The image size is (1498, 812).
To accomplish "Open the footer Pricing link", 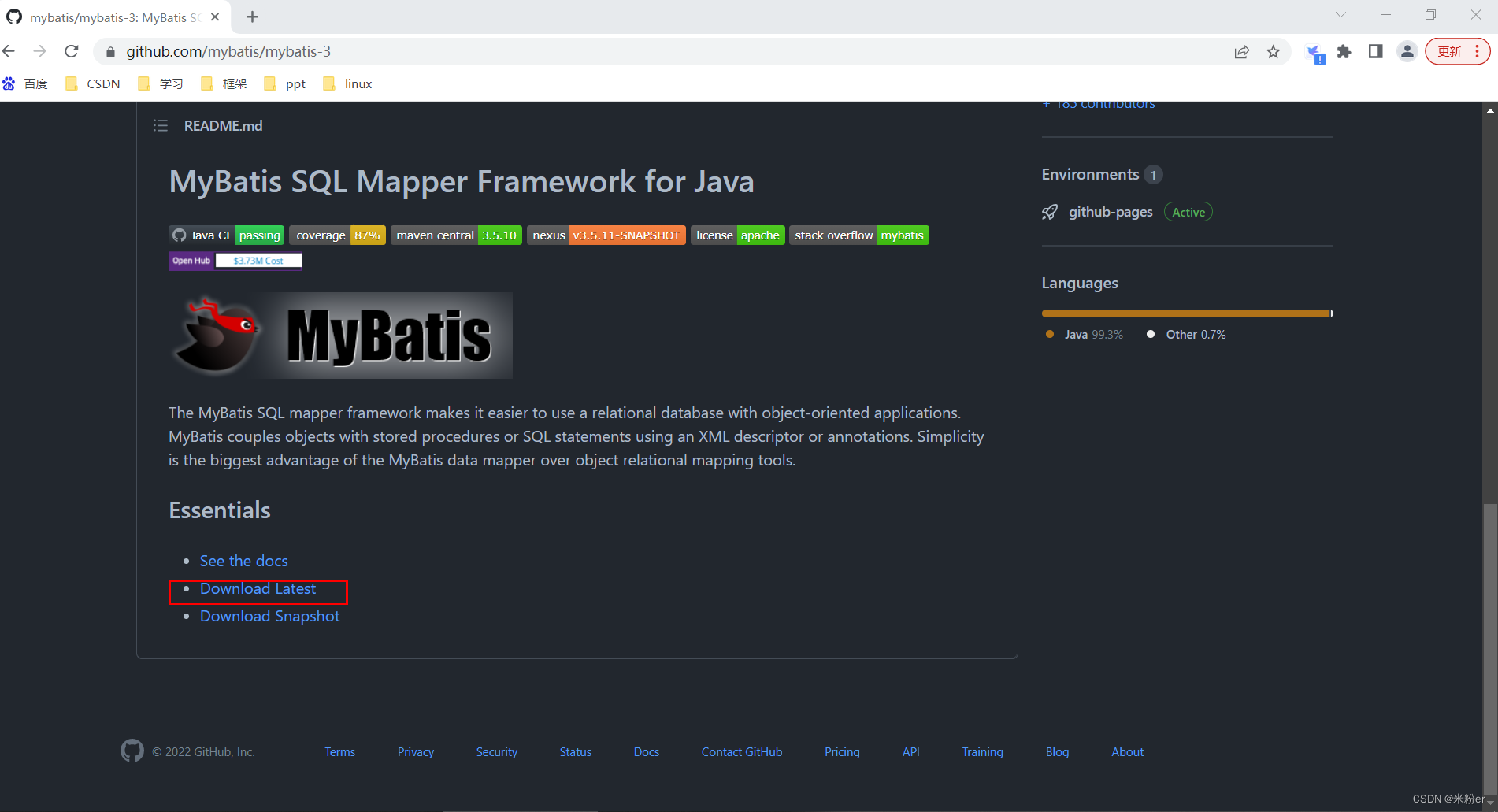I will tap(842, 751).
